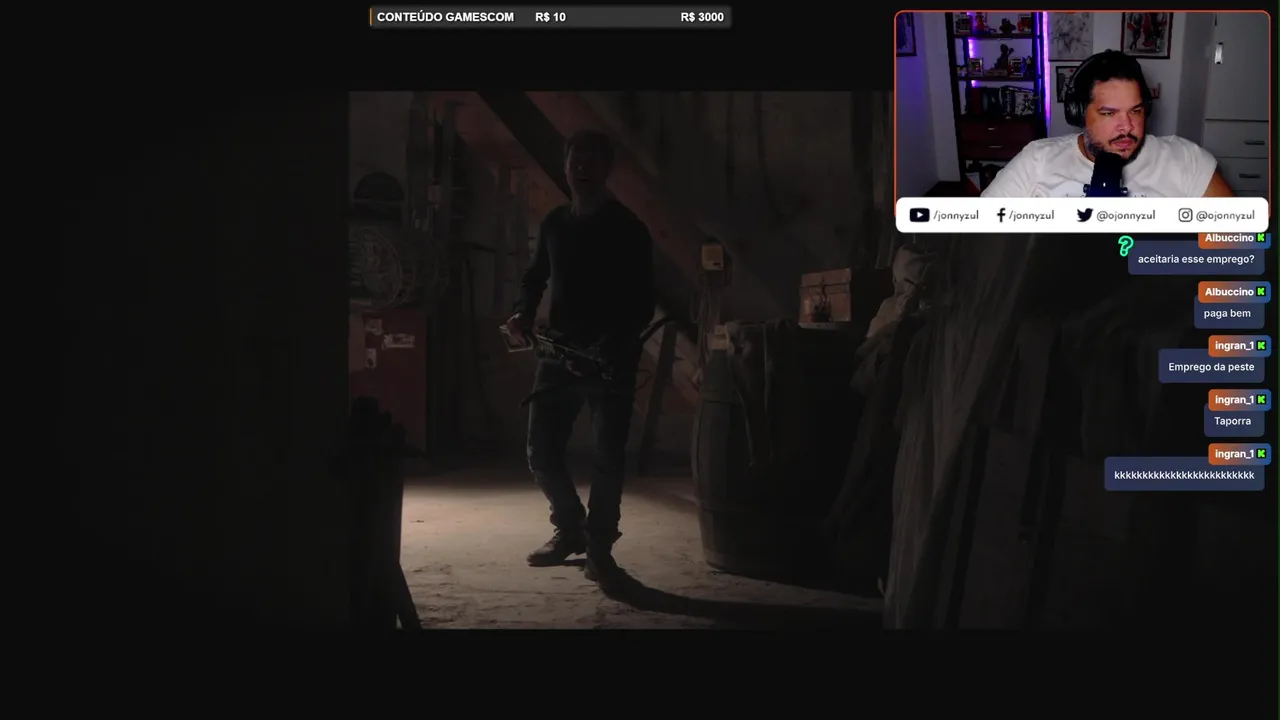
Task: Select chat message 'aceitaria esse emprego?'
Action: 1196,259
